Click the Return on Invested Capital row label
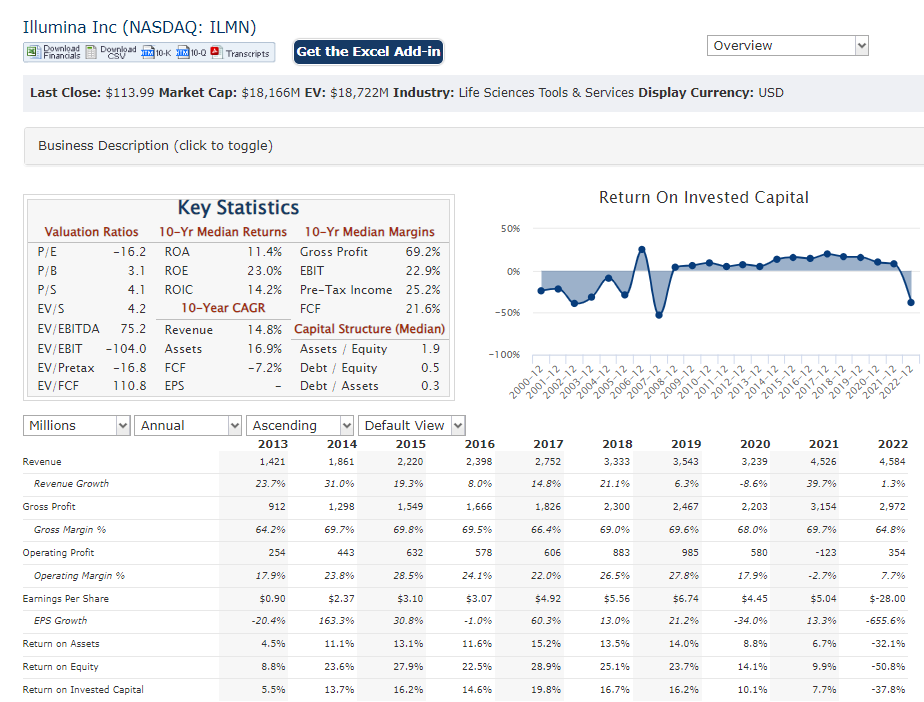This screenshot has height=702, width=924. tap(83, 690)
